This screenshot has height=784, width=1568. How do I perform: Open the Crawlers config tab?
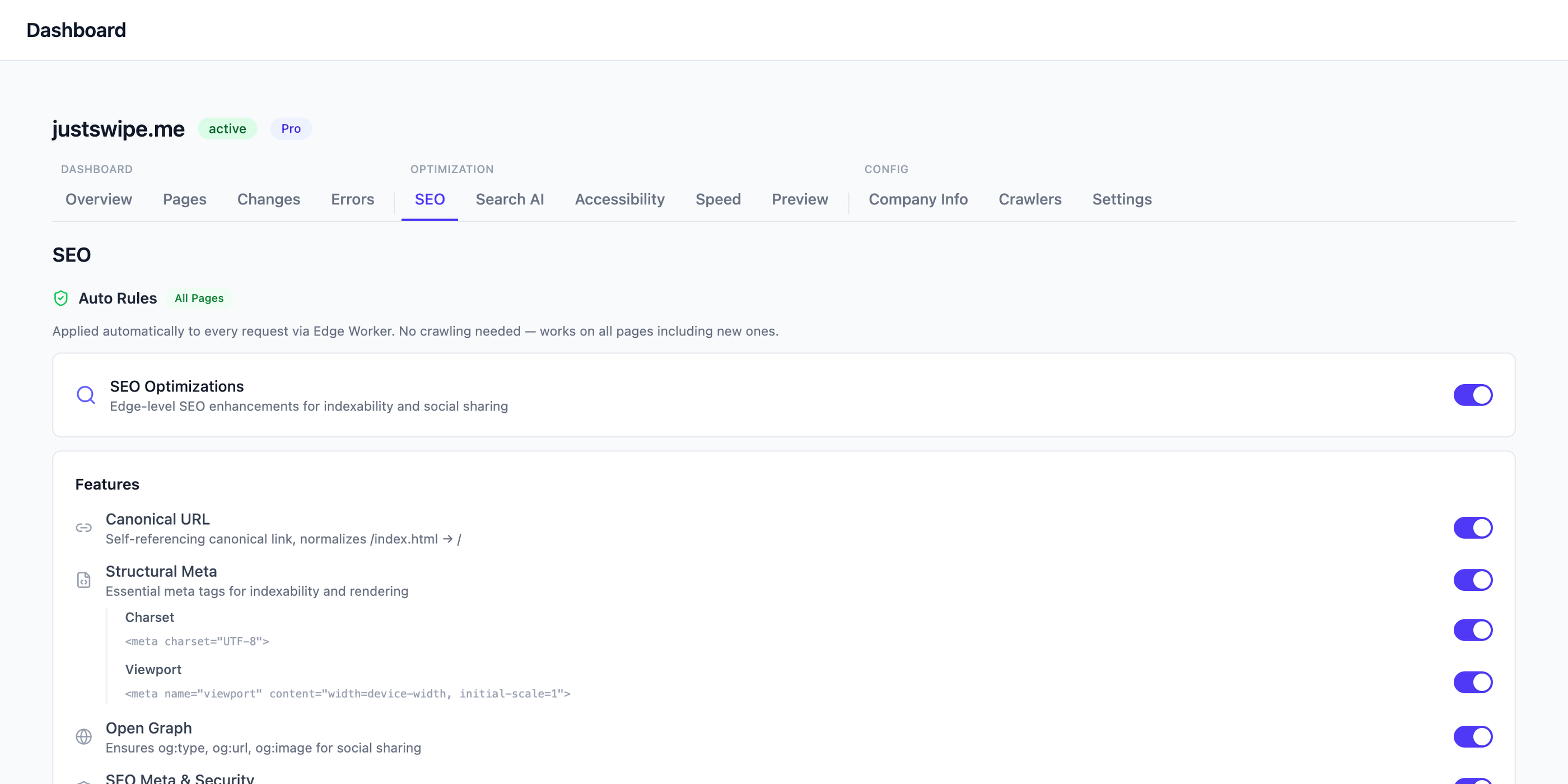(1030, 199)
